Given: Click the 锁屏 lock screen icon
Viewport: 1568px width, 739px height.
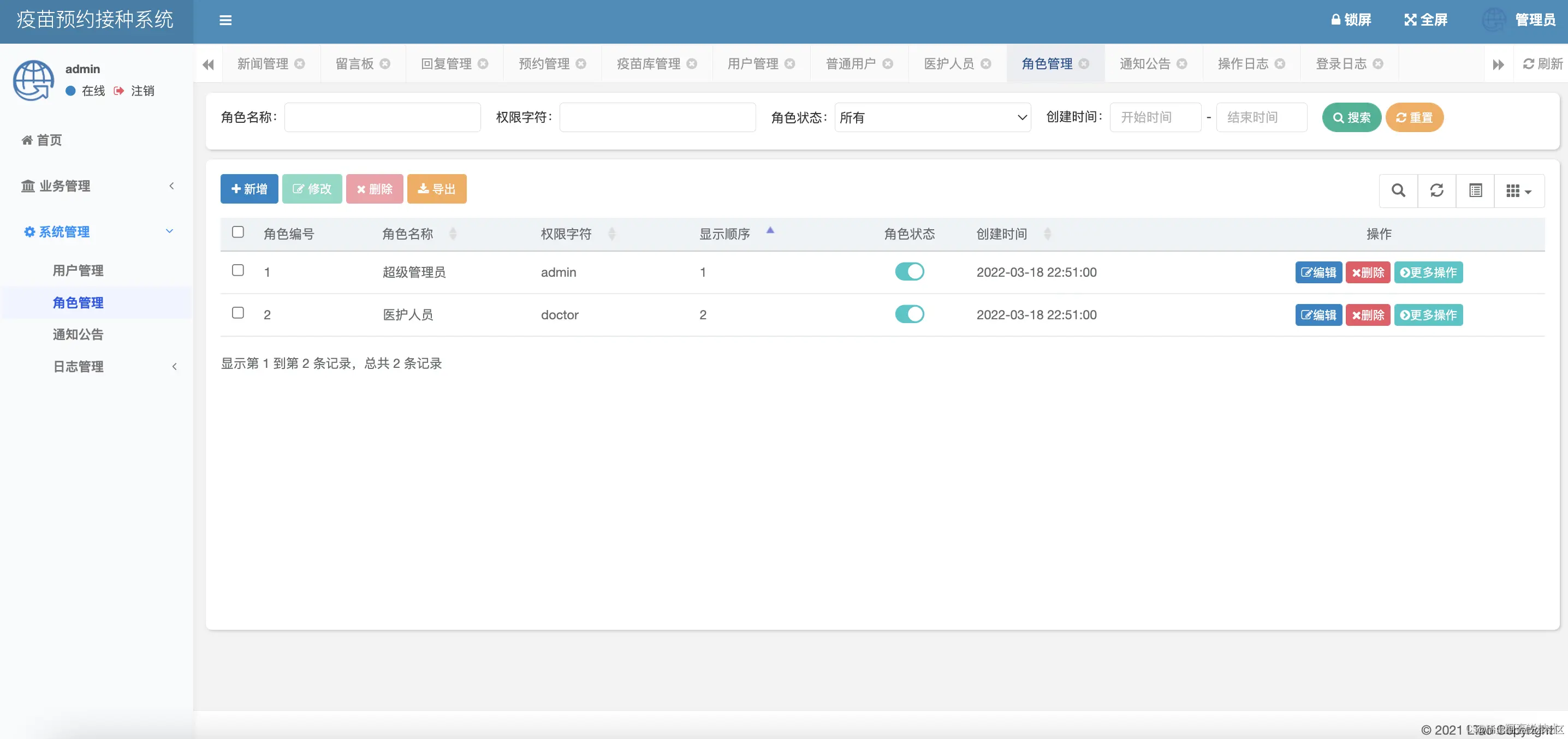Looking at the screenshot, I should [x=1335, y=20].
